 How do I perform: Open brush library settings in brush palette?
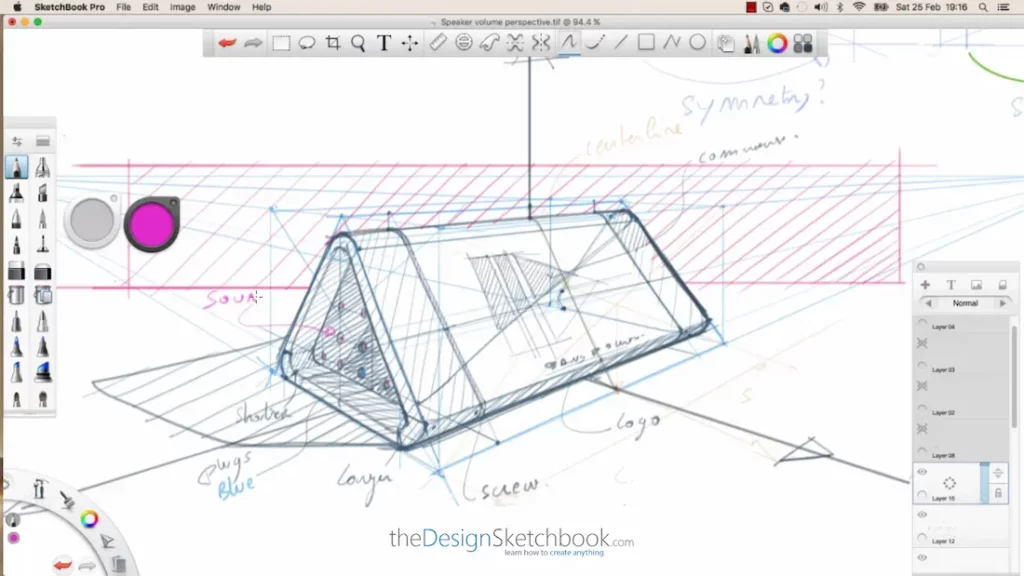pyautogui.click(x=17, y=141)
